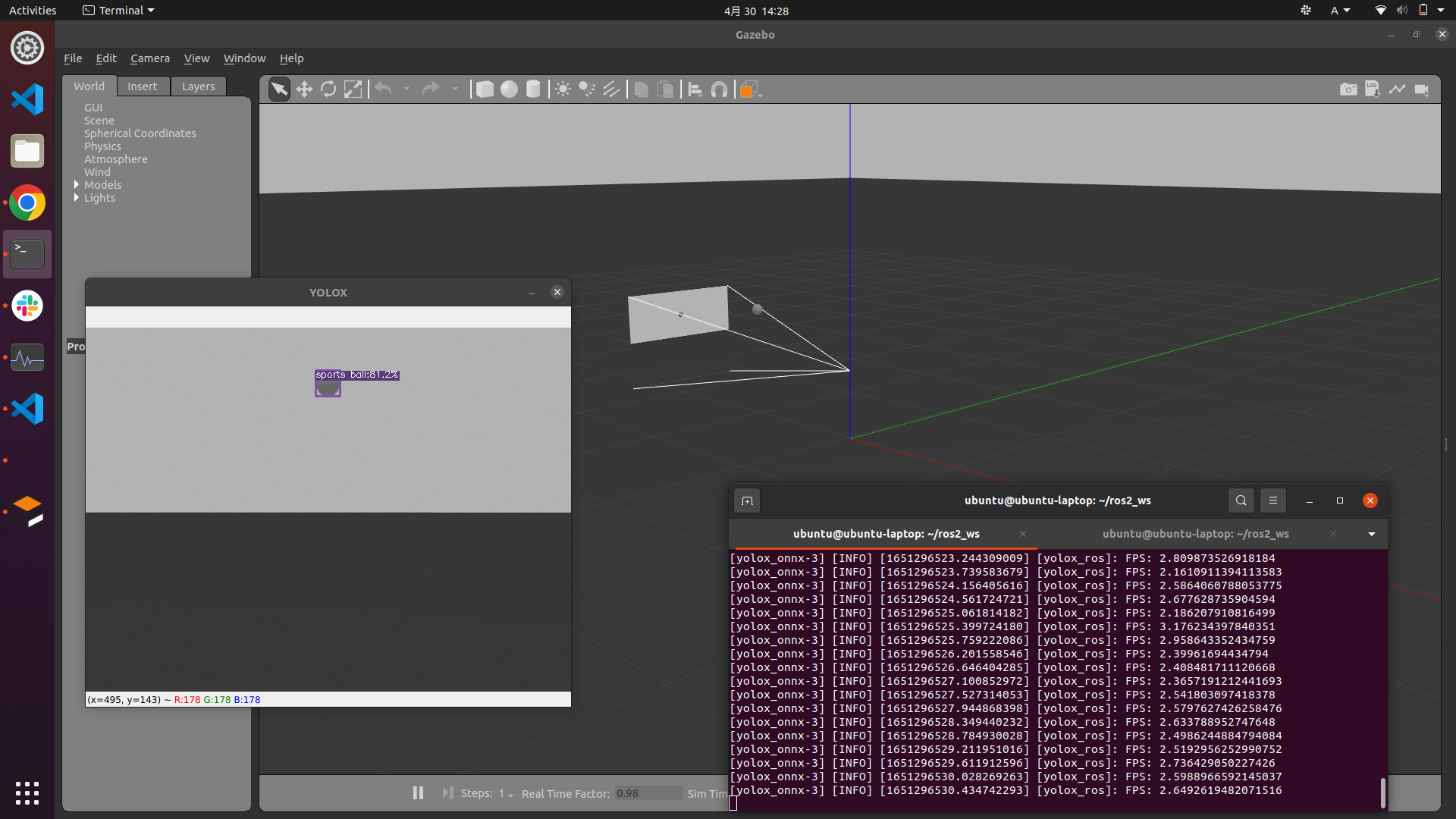
Task: Take a screenshot with the camera icon
Action: 1348,89
